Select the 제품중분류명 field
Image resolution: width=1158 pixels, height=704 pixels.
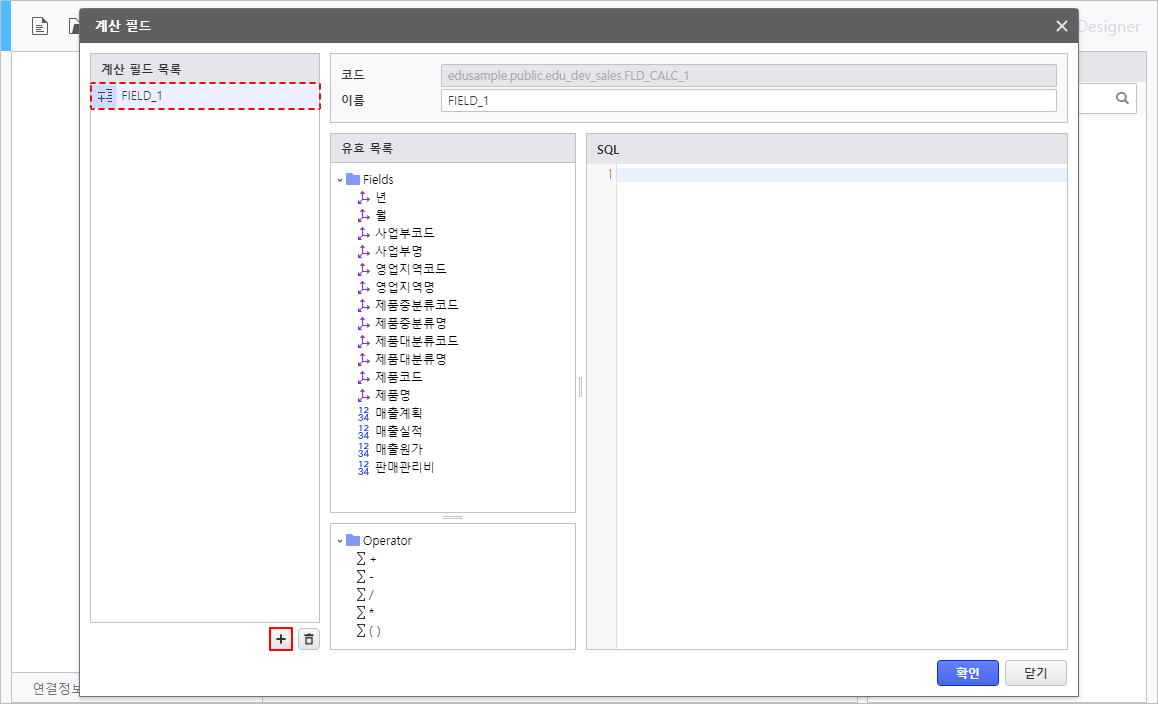(411, 323)
